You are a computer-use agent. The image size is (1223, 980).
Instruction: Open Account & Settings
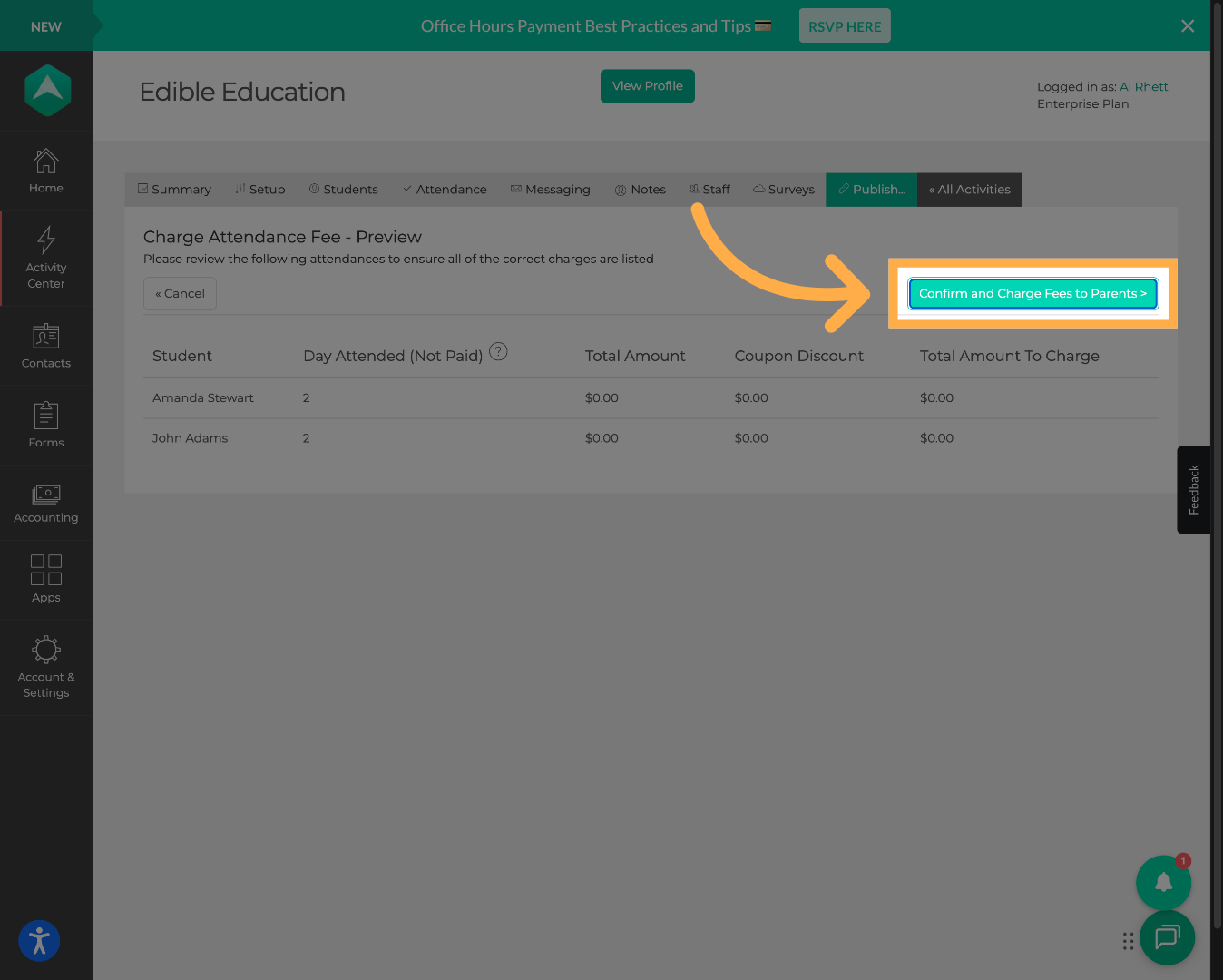(x=45, y=662)
